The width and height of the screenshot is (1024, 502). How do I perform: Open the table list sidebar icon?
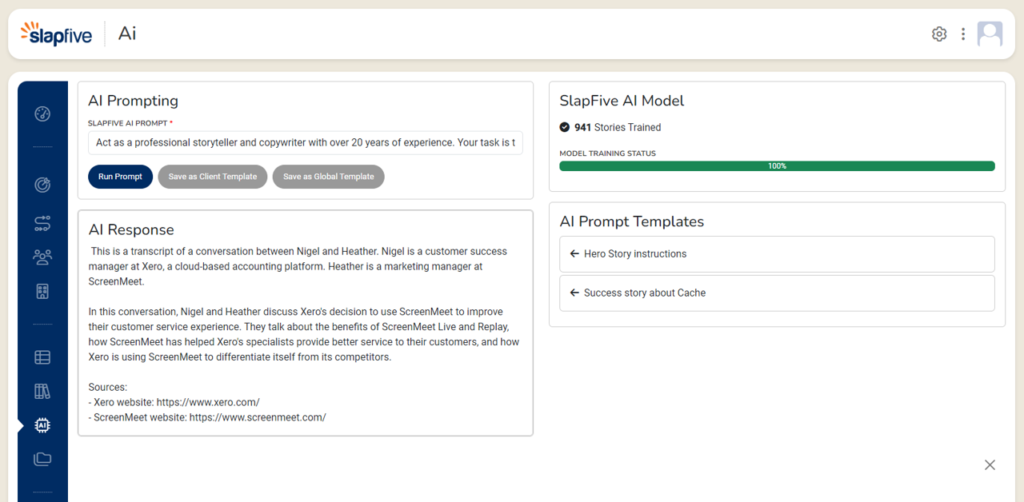coord(42,357)
